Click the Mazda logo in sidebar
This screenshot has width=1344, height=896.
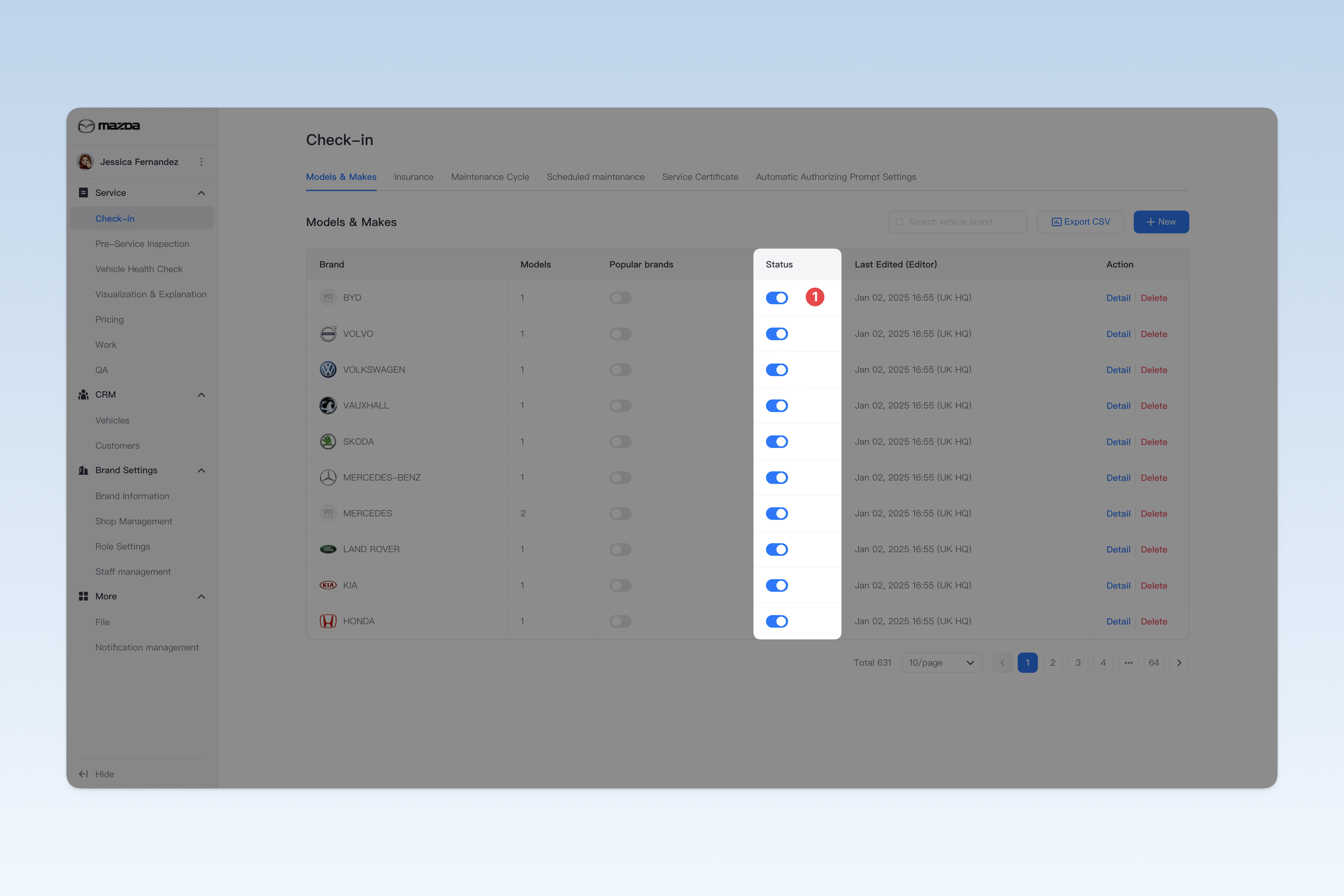109,126
